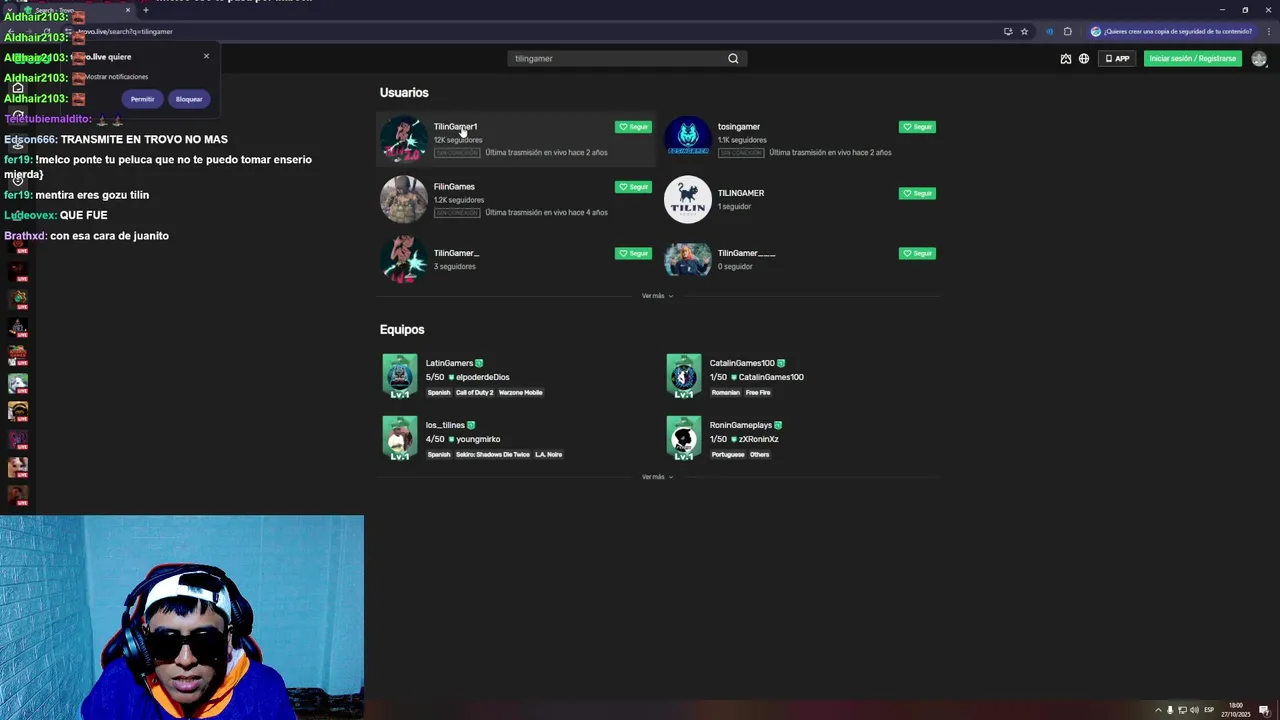Open the notification center icon in the taskbar
Viewport: 1280px width, 720px height.
[1264, 710]
